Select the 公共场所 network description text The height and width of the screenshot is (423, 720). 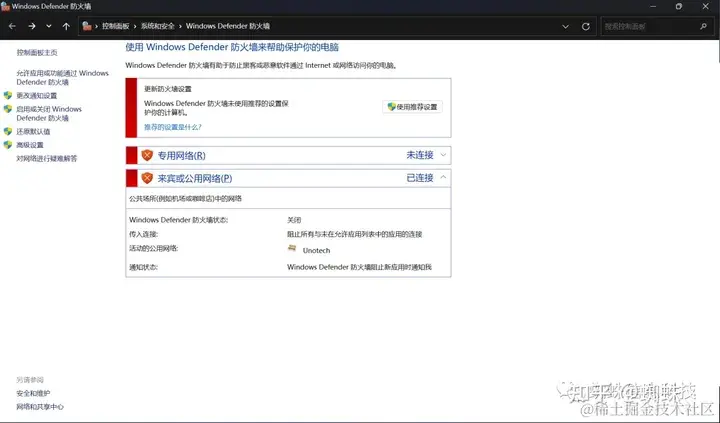coord(186,199)
